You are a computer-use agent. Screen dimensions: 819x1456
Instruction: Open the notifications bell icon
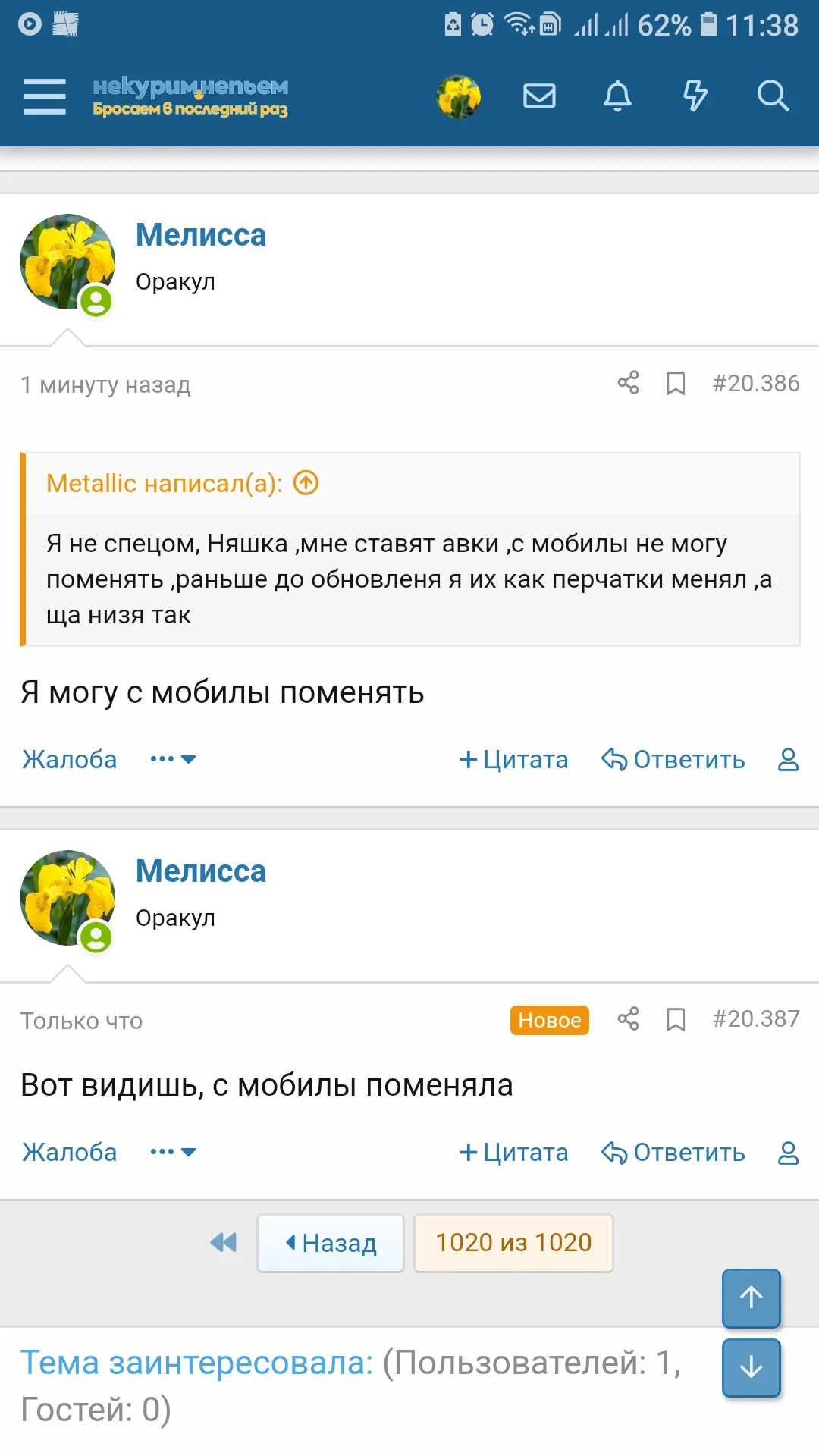(617, 96)
